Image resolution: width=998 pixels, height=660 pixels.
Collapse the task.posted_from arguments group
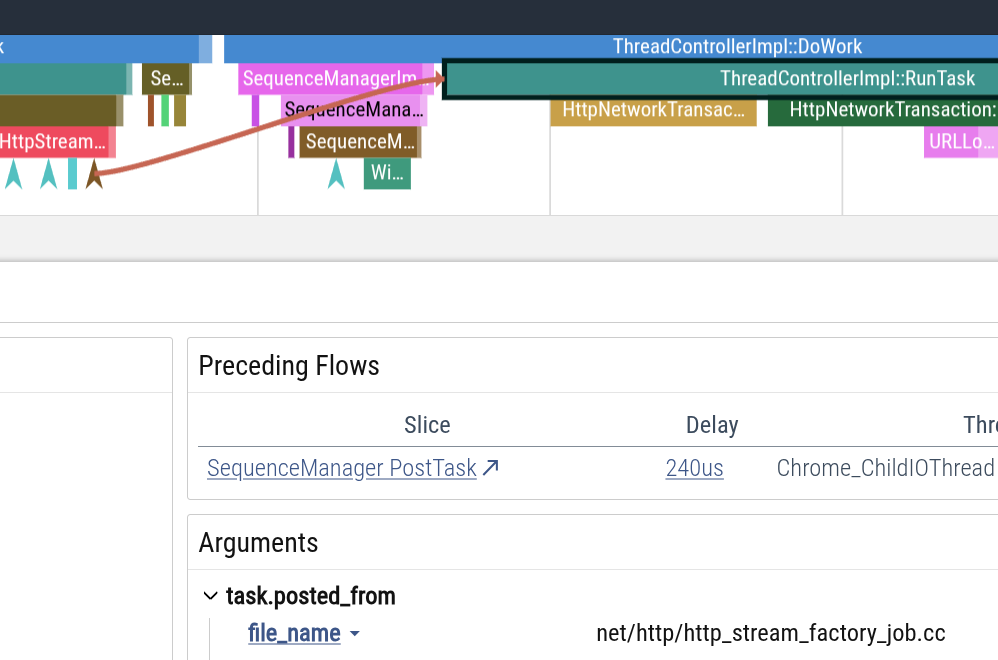point(210,597)
